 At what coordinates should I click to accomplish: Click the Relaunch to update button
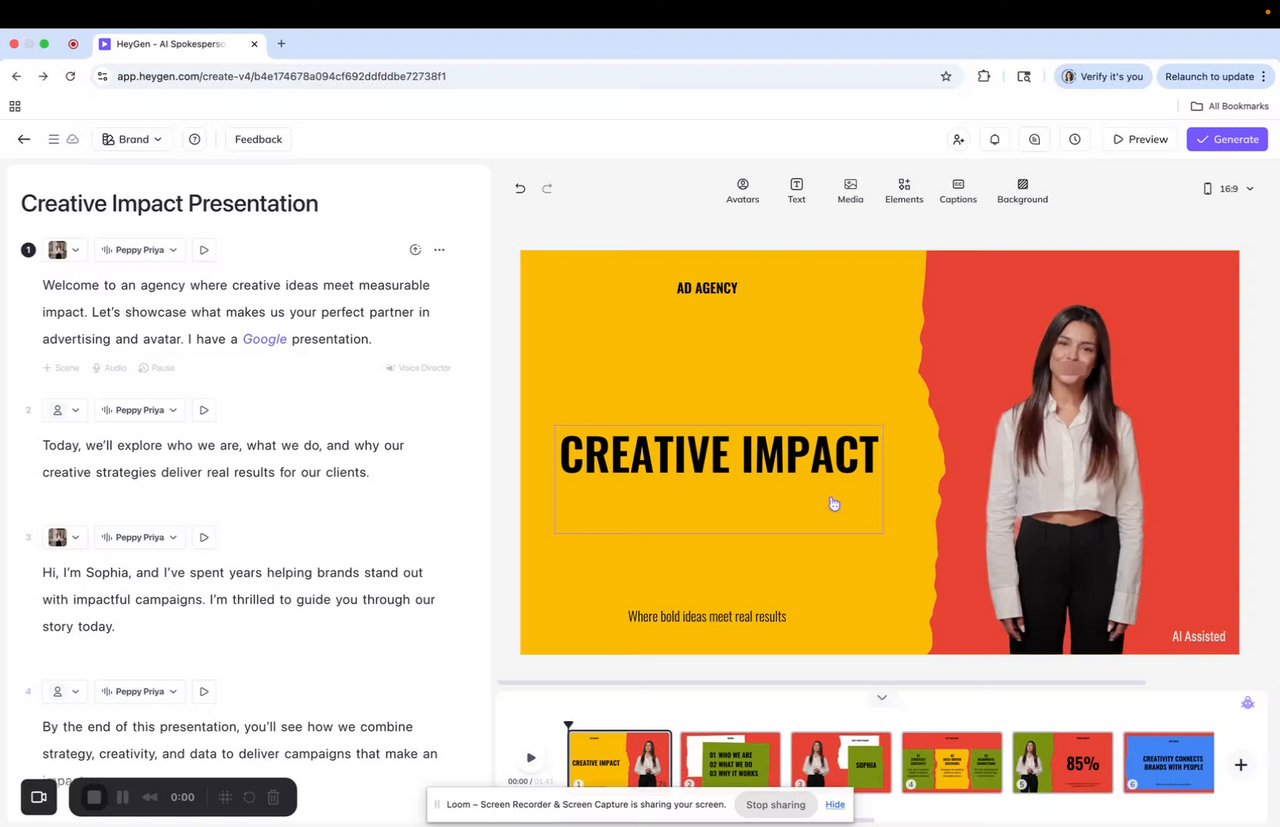coord(1216,76)
